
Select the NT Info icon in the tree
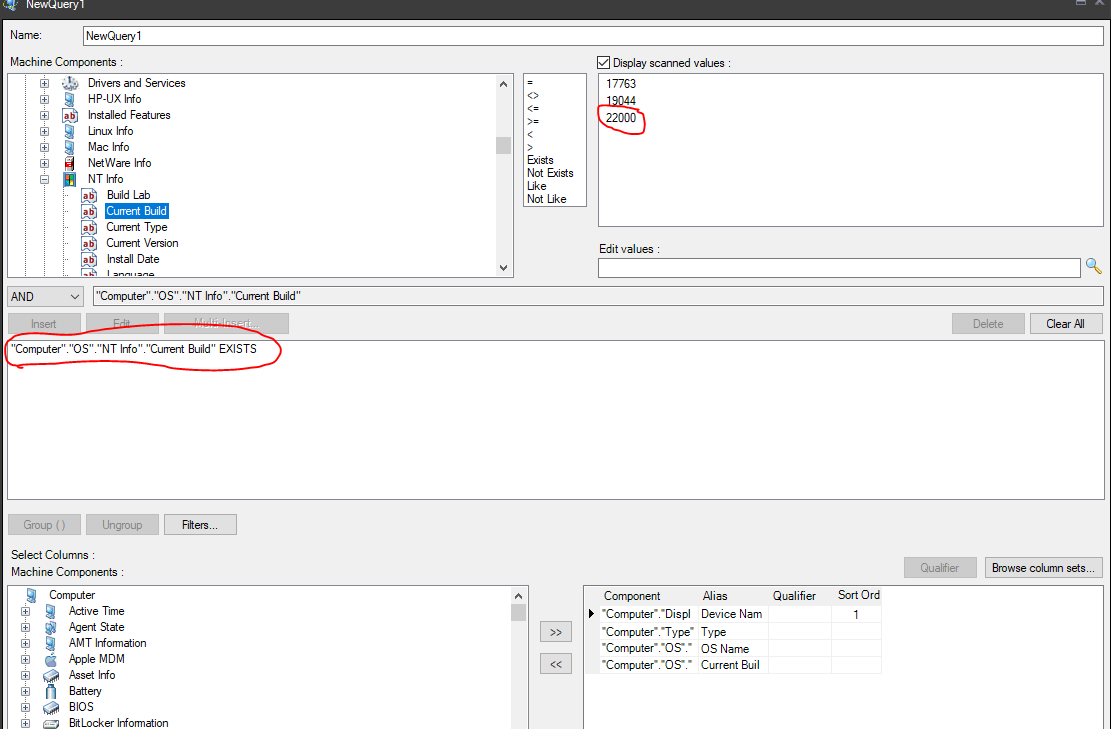[x=69, y=178]
